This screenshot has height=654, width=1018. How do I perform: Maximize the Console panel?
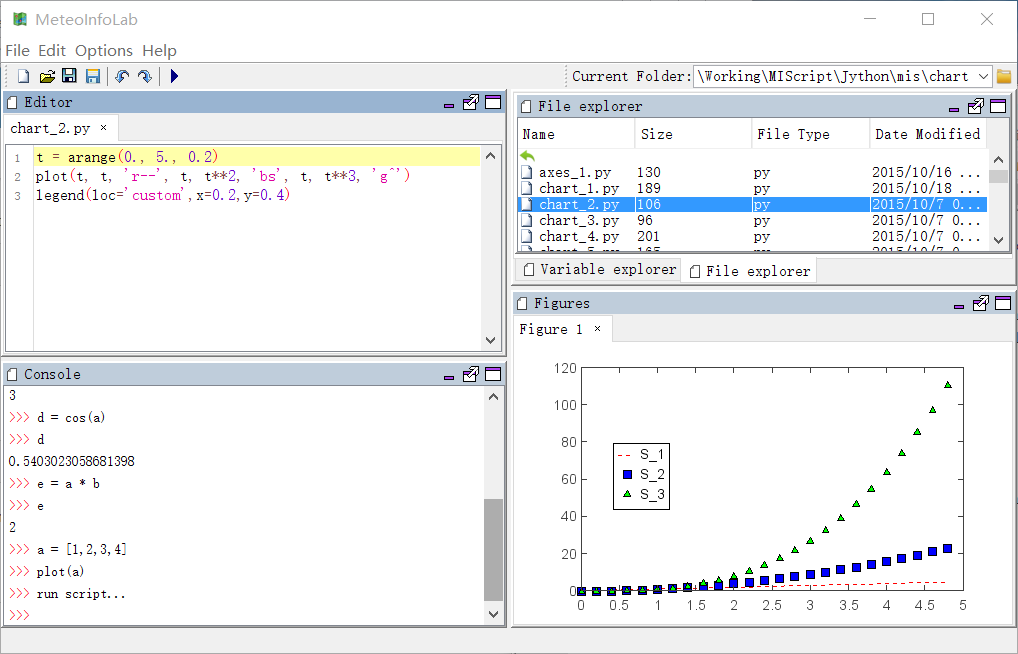click(x=492, y=374)
